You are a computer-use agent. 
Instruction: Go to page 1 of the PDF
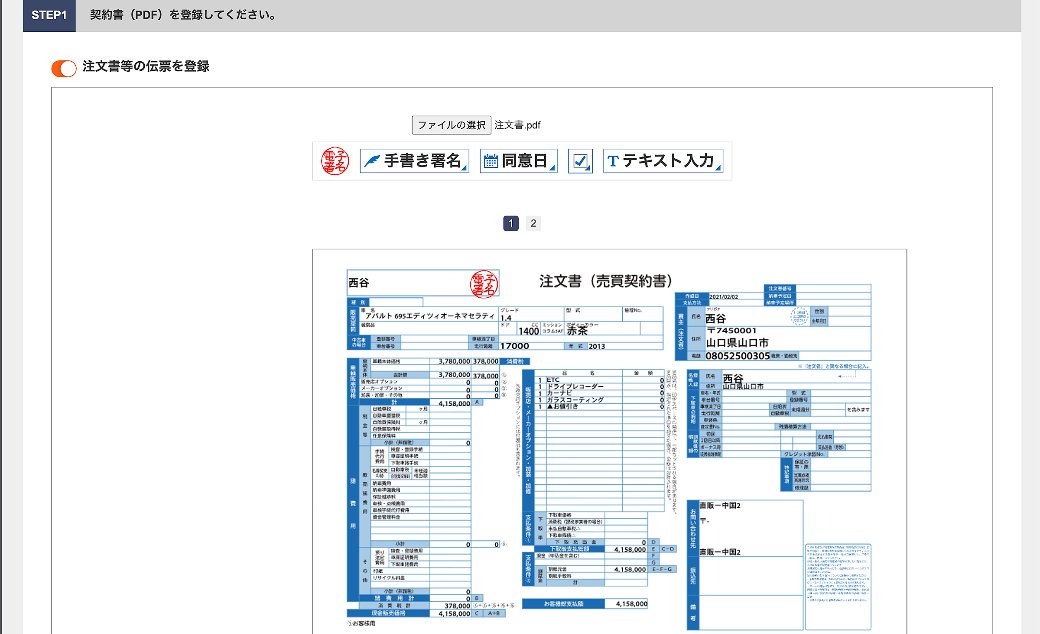click(511, 223)
